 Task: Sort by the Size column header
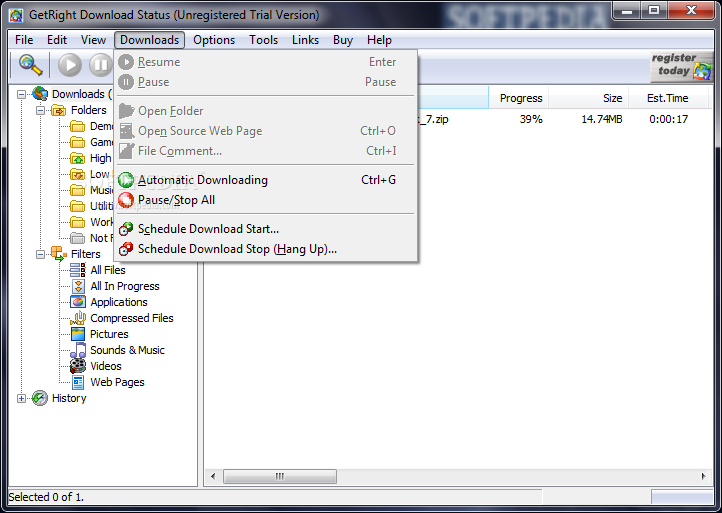[589, 98]
